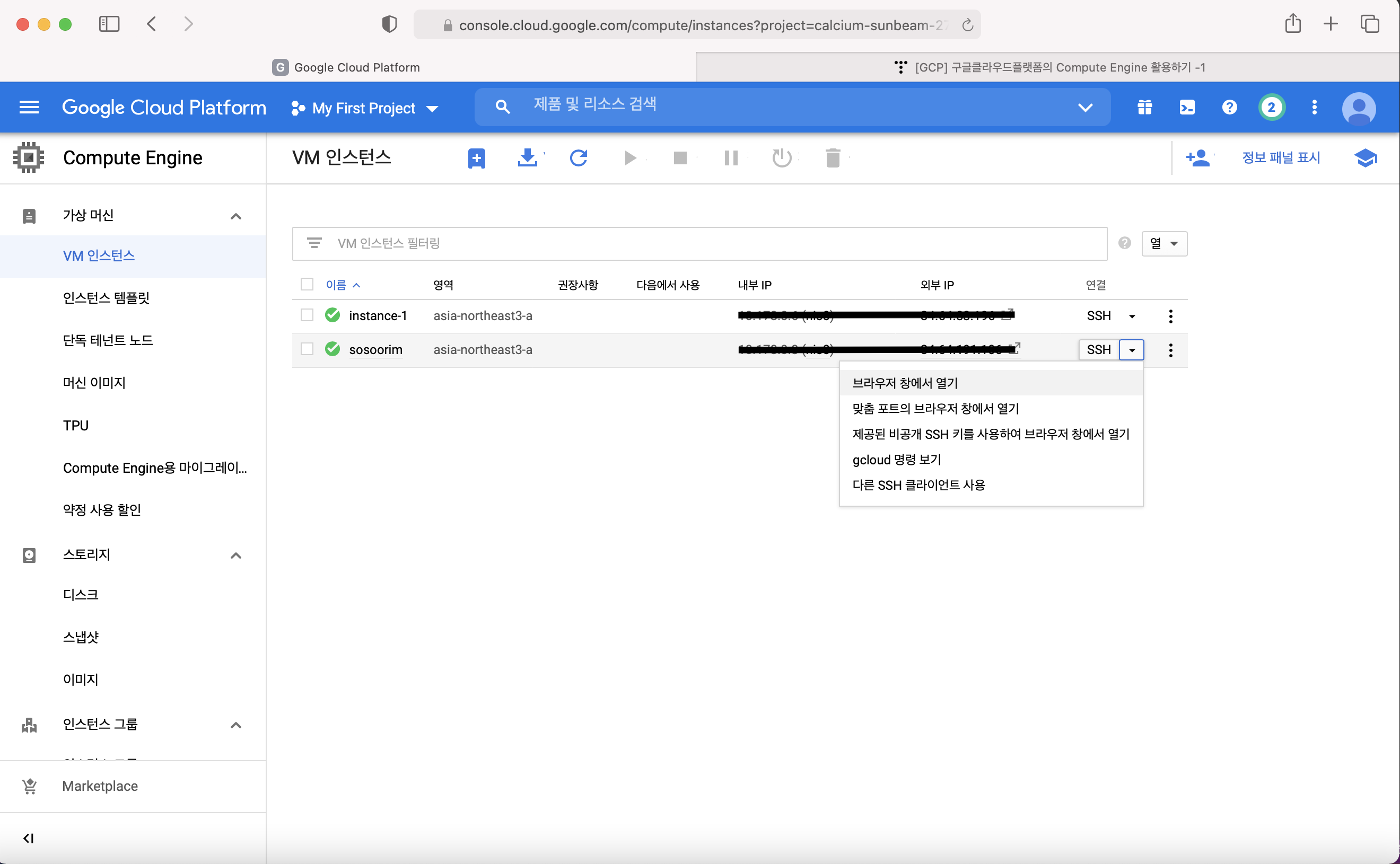Check the sosoorim row checkbox
The image size is (1400, 864).
[x=307, y=349]
